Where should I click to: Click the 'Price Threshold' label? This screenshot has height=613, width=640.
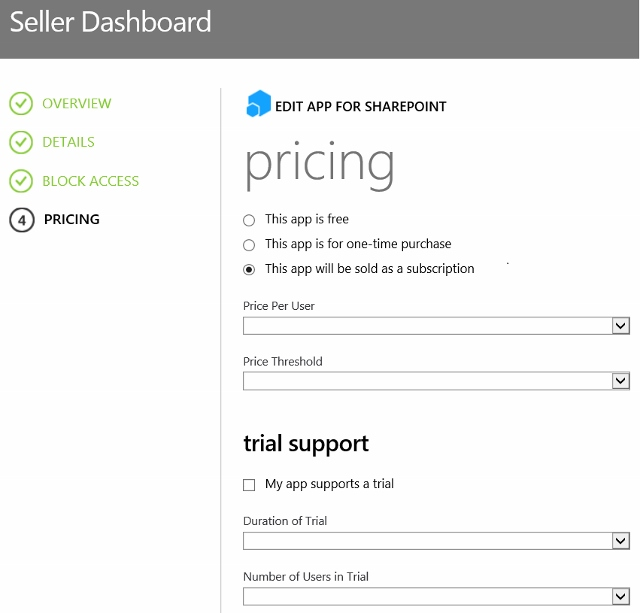pos(283,362)
